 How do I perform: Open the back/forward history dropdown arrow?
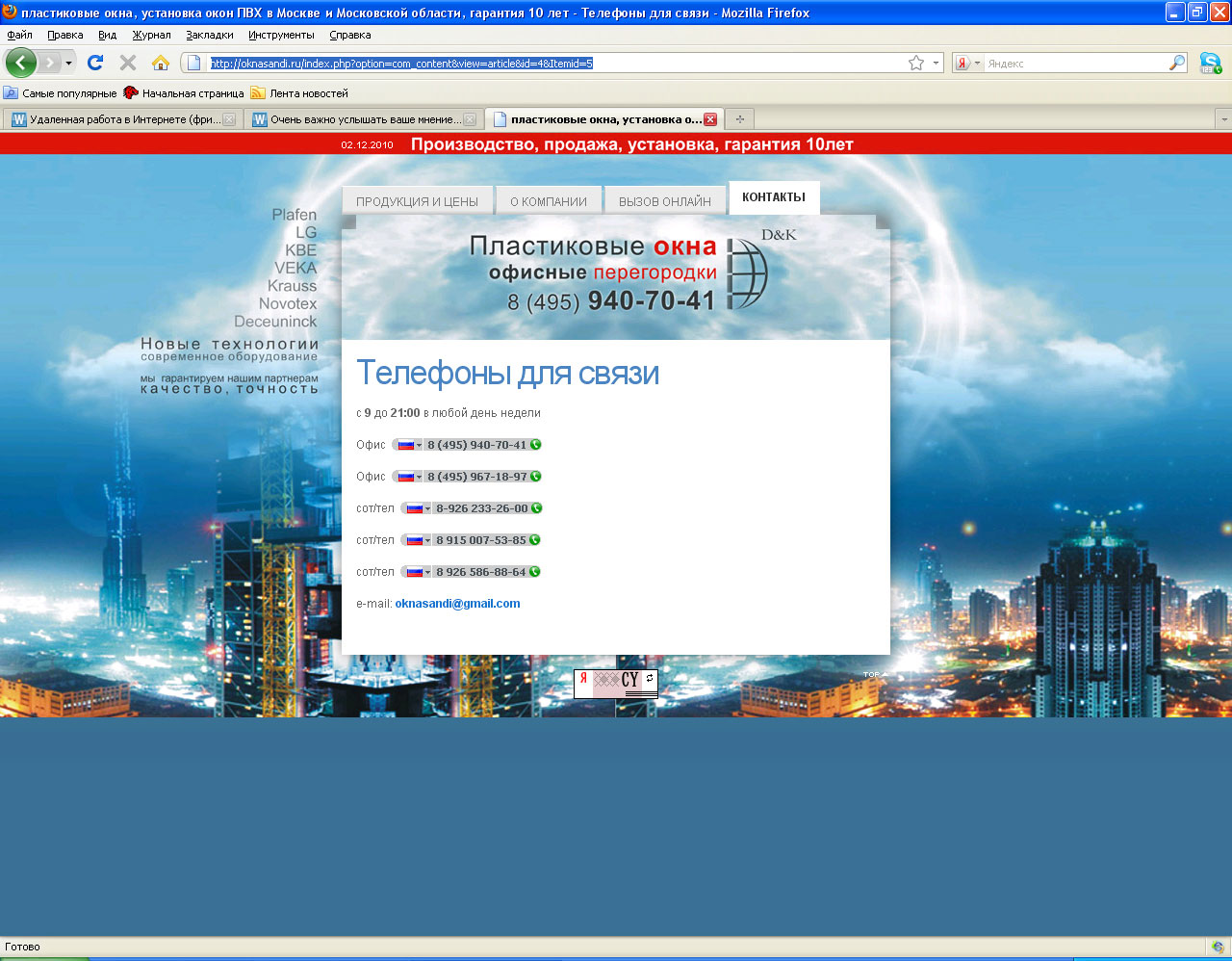(68, 64)
